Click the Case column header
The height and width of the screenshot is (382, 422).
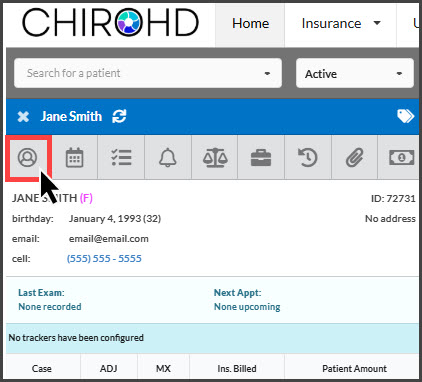(42, 369)
